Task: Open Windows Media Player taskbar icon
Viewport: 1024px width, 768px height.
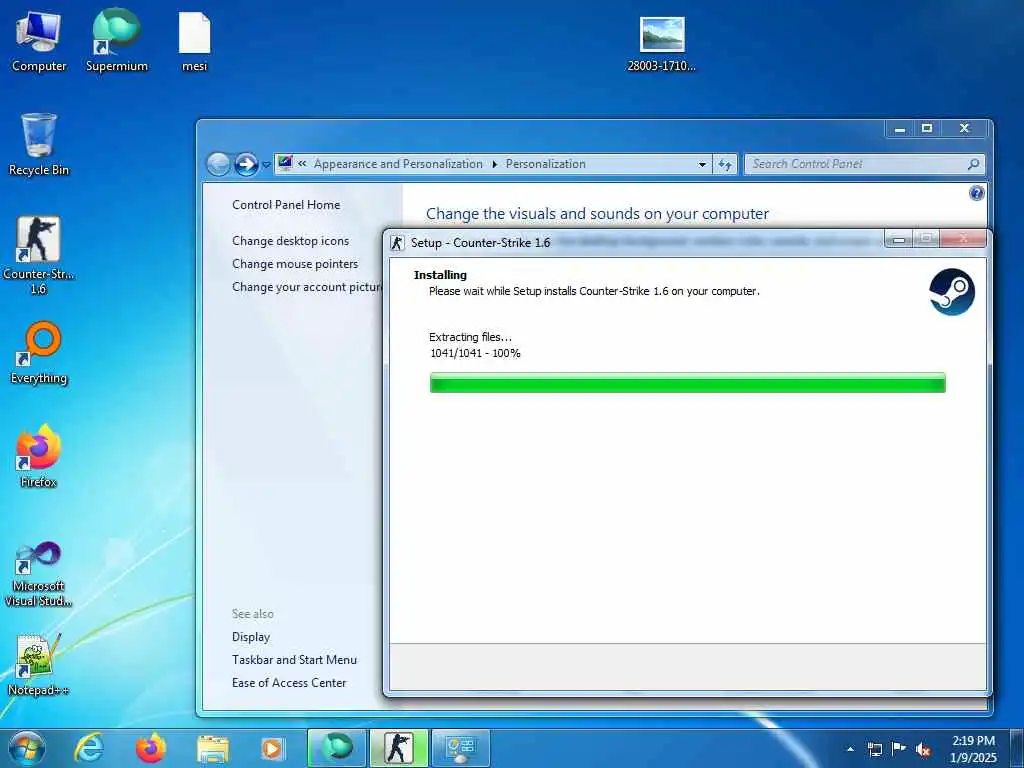Action: tap(272, 749)
